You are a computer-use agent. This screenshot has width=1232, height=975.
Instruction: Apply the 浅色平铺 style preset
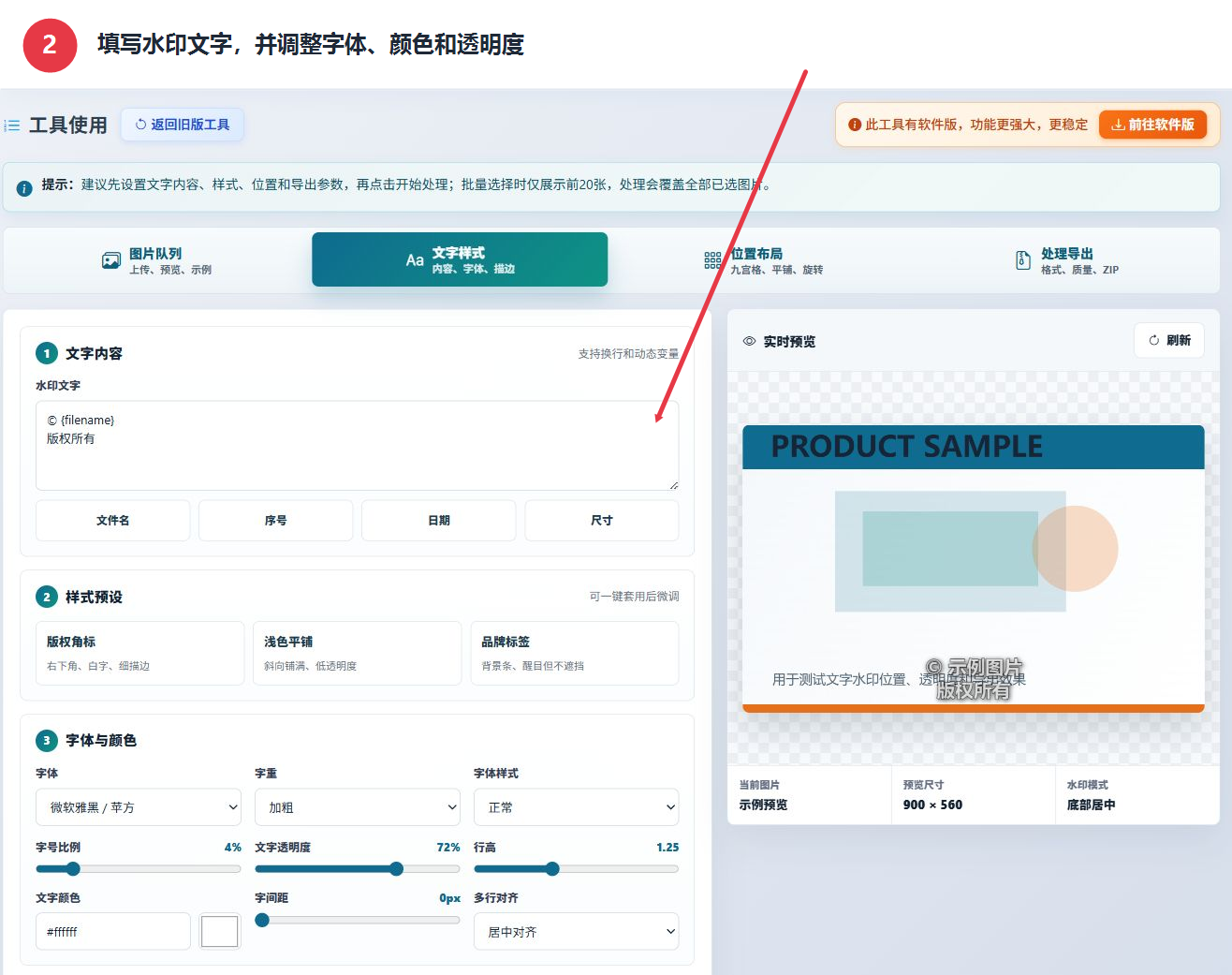click(x=358, y=653)
